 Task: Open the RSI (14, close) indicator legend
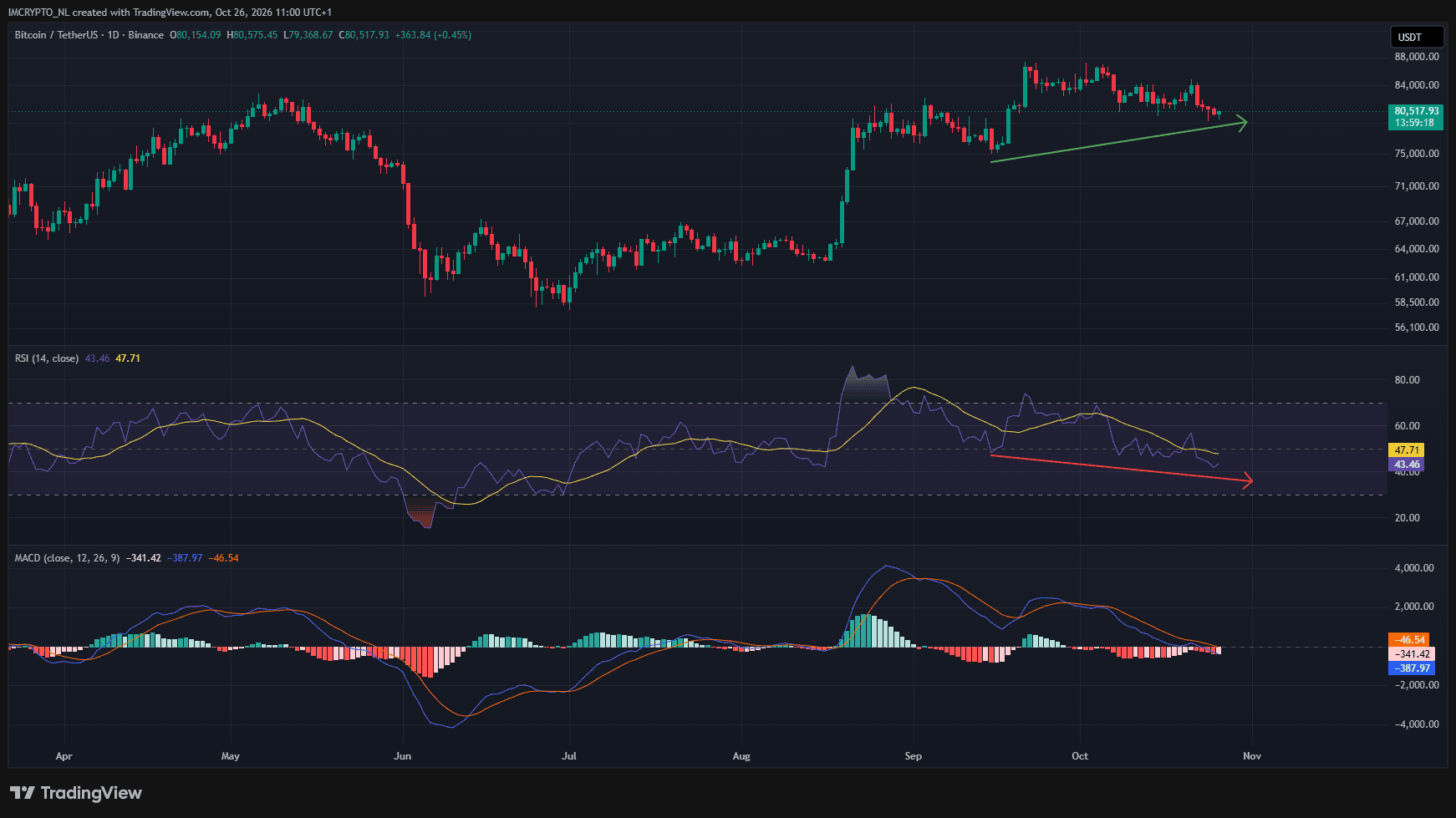pyautogui.click(x=47, y=358)
